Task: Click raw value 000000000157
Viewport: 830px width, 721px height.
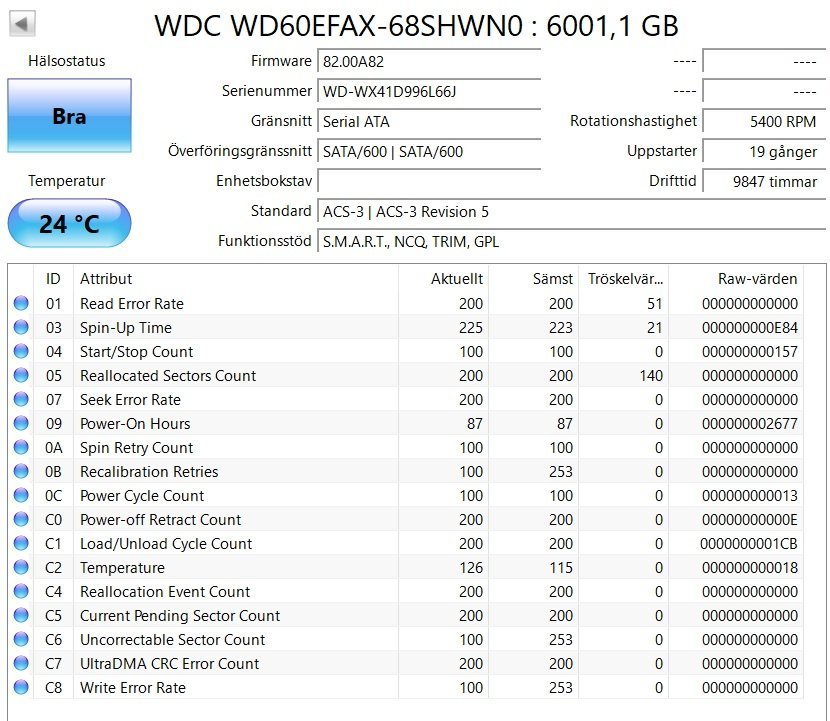Action: pos(750,352)
